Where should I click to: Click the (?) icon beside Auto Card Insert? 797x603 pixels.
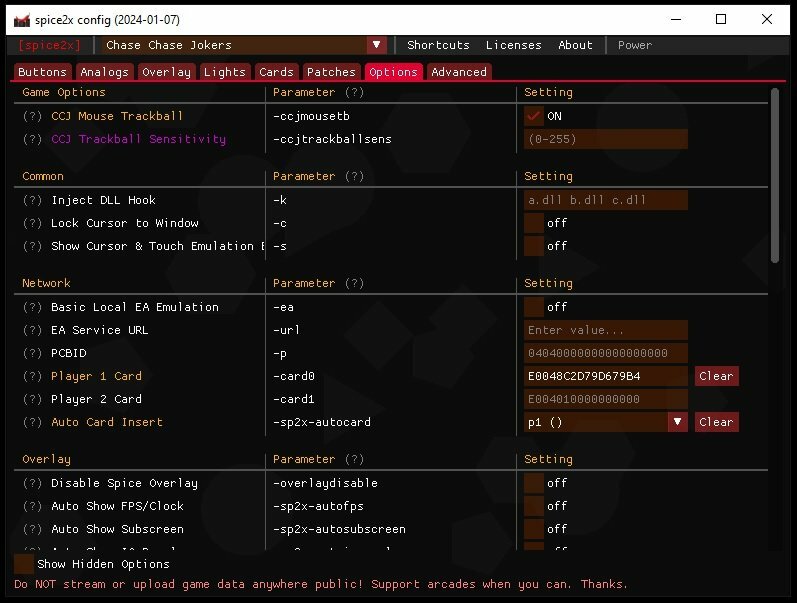(33, 422)
